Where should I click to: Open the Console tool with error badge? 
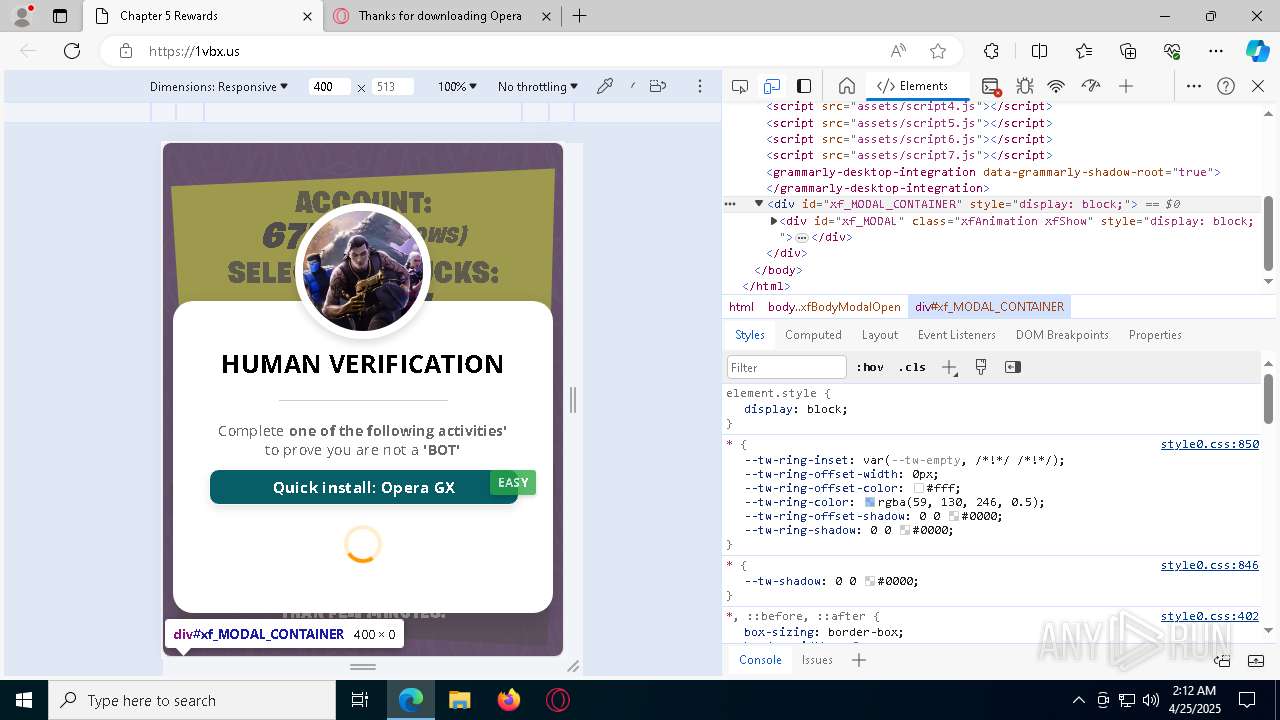[x=991, y=87]
